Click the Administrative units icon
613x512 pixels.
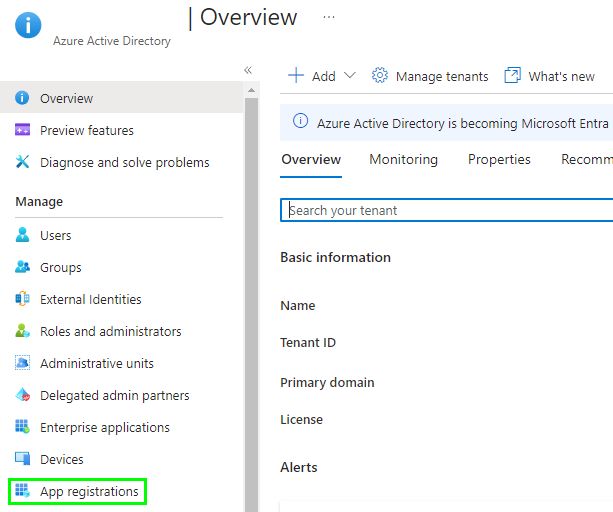pos(22,363)
